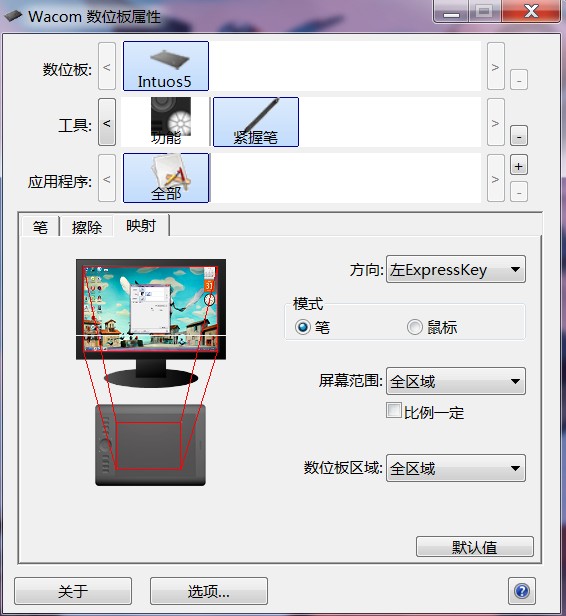The height and width of the screenshot is (616, 566).
Task: Switch to the 擦除 tab
Action: pos(86,227)
